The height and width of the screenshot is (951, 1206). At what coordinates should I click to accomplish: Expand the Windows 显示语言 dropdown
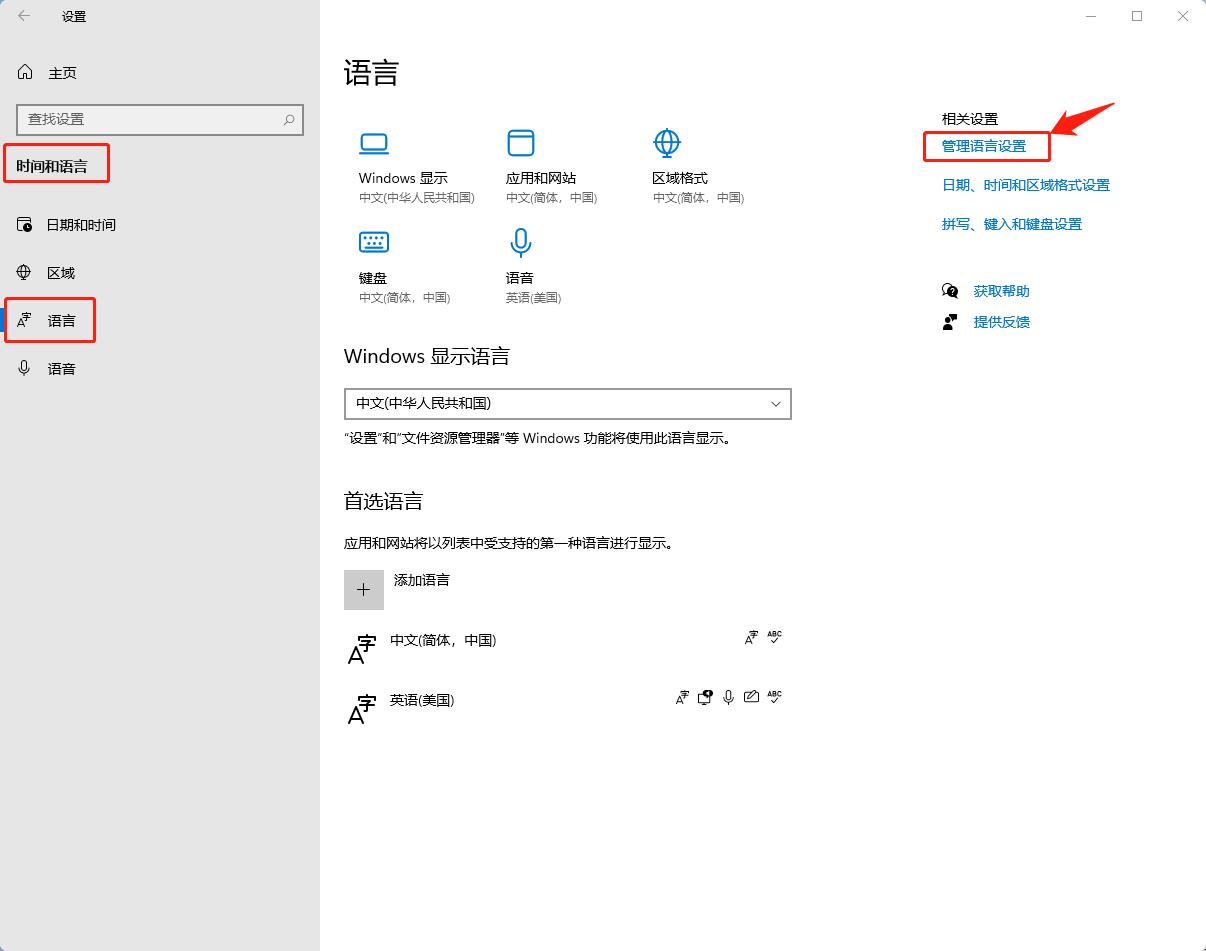(567, 403)
